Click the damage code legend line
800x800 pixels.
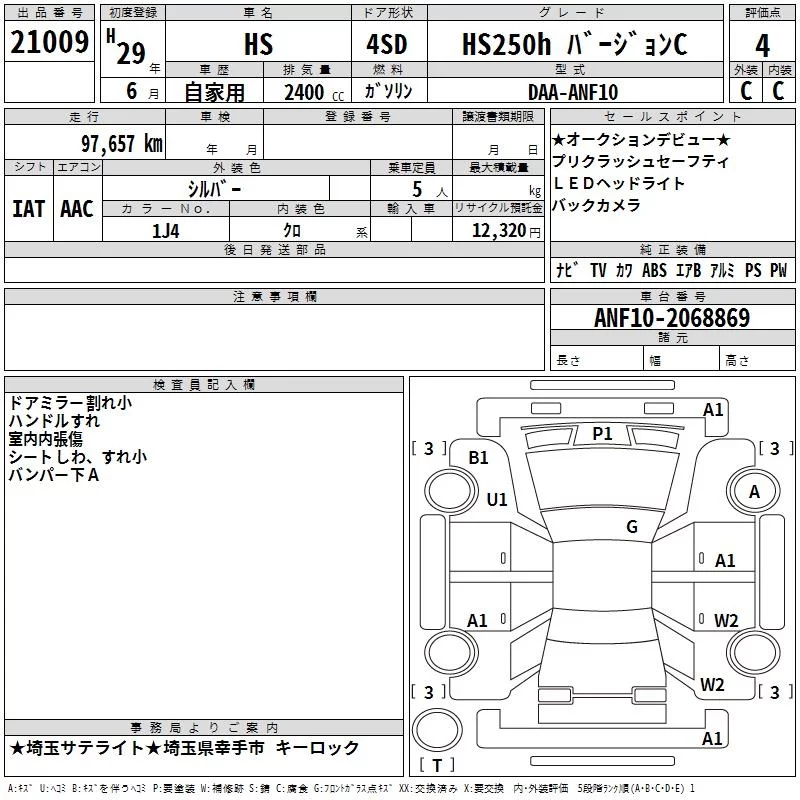coord(351,789)
